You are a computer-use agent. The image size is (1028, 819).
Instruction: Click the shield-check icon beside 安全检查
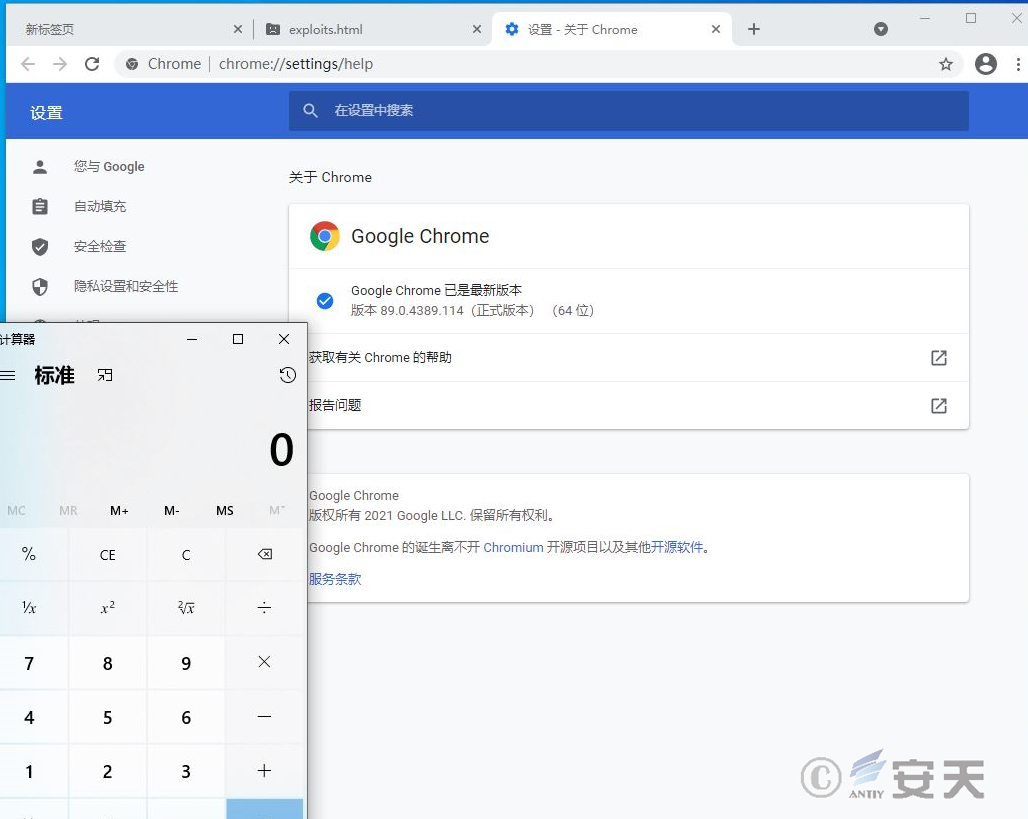(x=40, y=246)
